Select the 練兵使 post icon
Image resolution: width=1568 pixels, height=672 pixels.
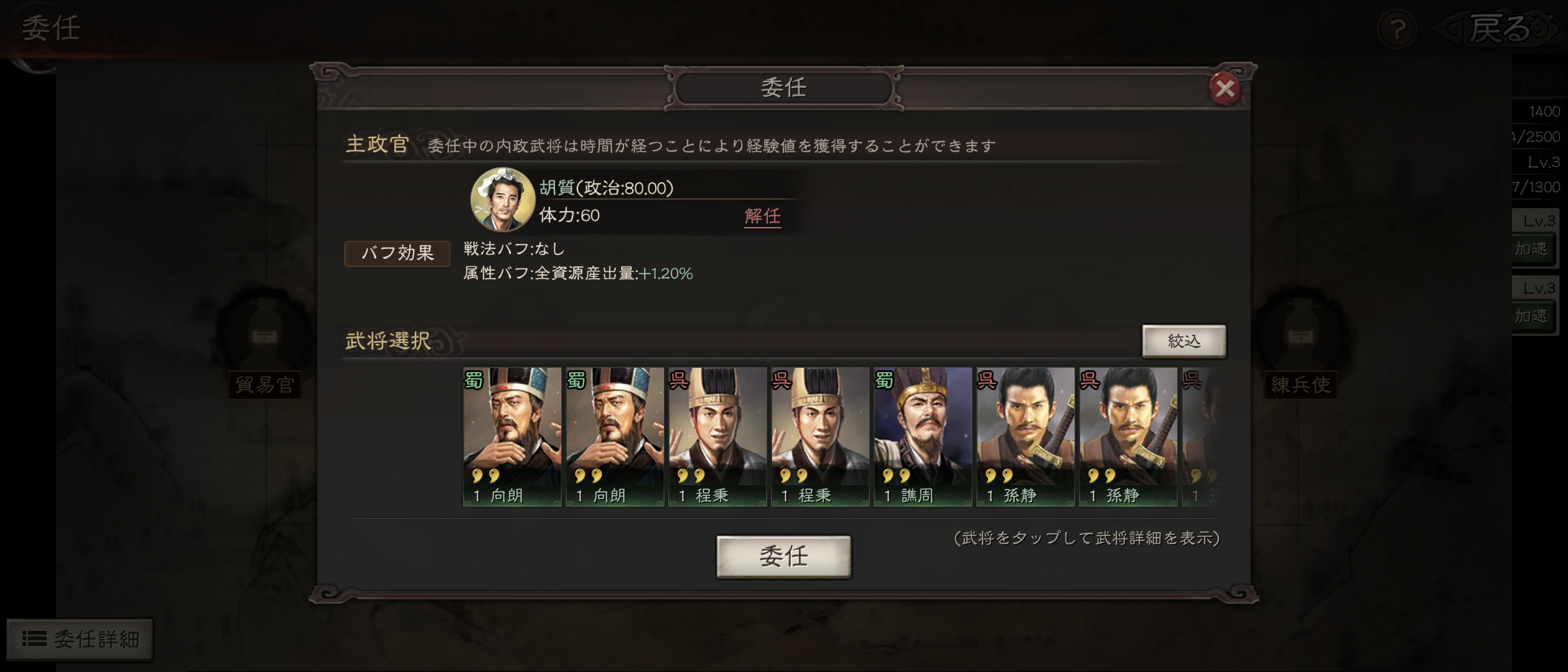click(1300, 343)
